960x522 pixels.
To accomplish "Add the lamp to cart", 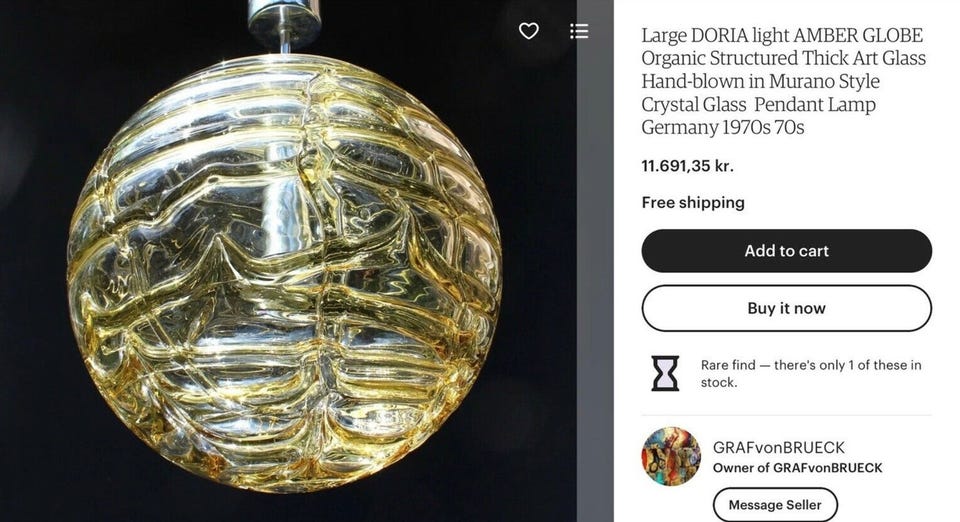I will point(787,251).
